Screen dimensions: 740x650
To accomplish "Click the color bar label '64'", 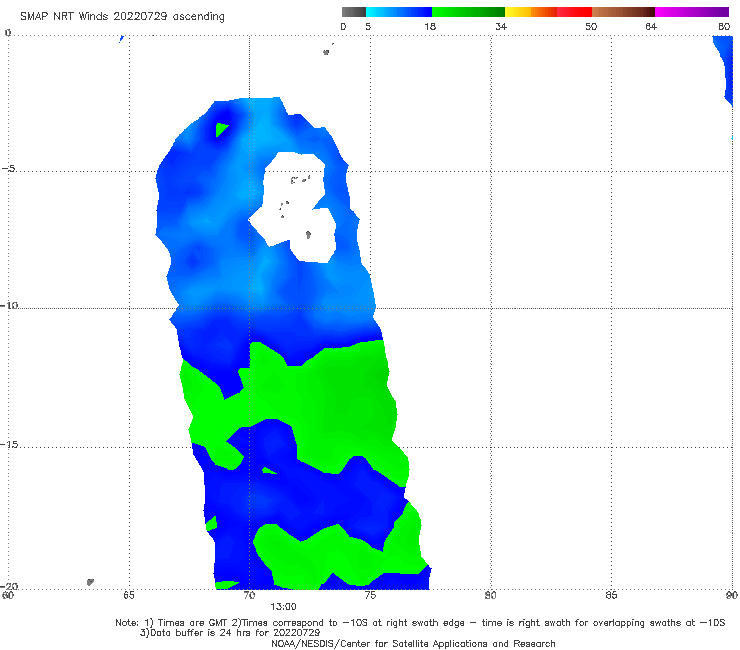I will coord(651,26).
